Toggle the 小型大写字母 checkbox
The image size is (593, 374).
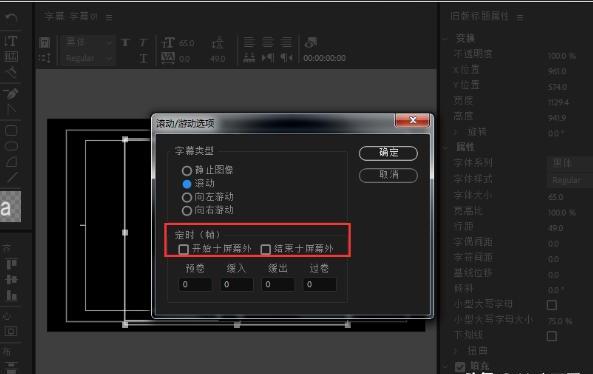point(552,305)
